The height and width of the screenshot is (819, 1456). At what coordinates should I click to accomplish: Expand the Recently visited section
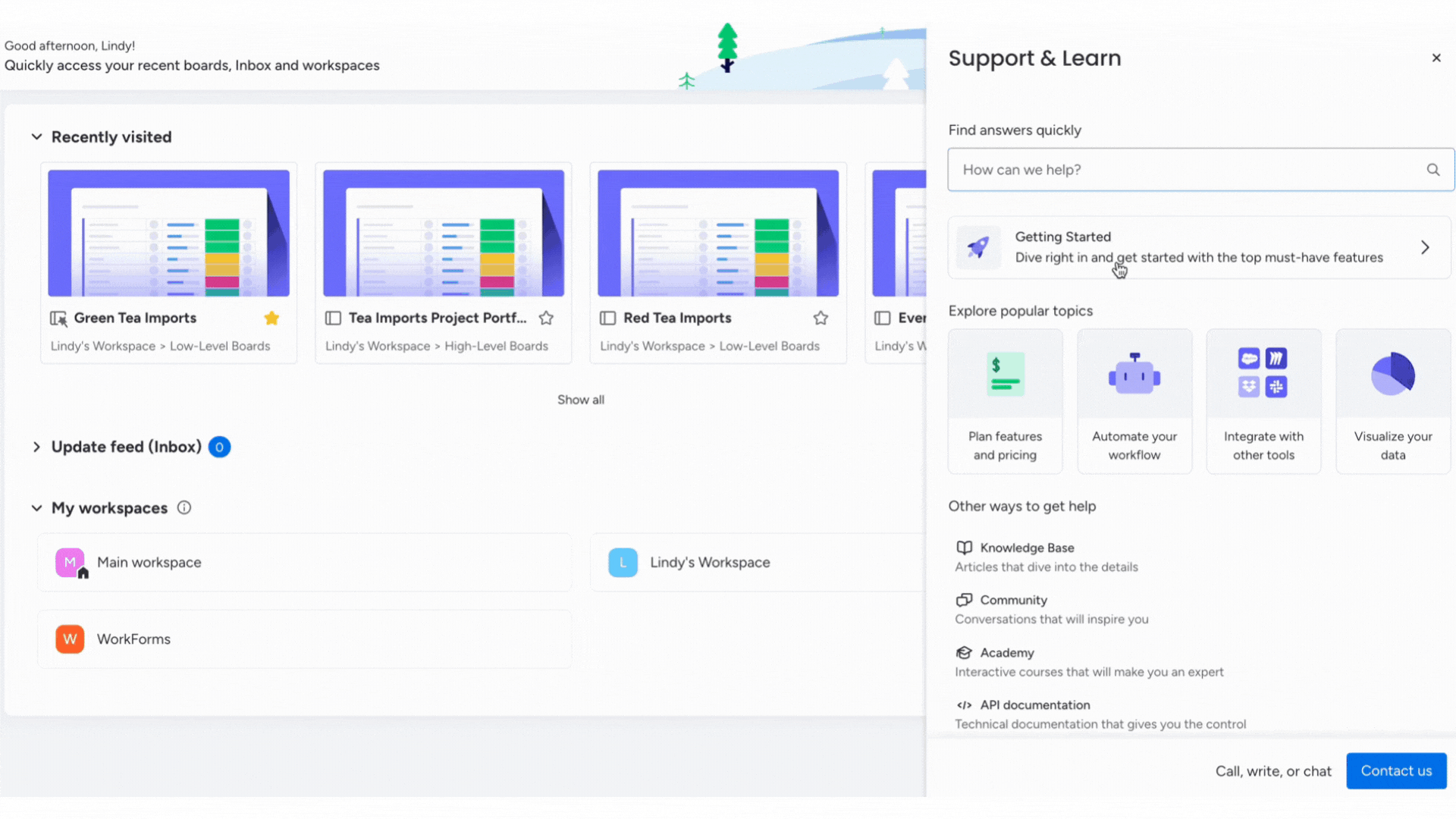(x=36, y=136)
